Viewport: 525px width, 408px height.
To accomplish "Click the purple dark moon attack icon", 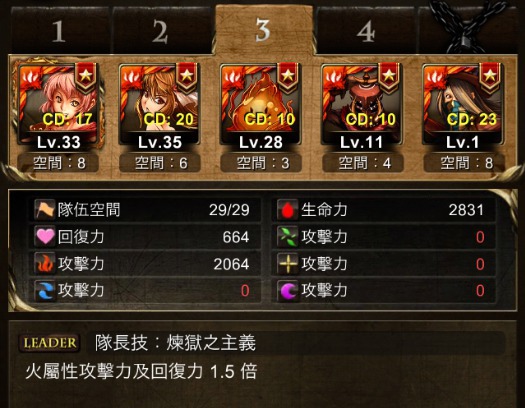I will 288,290.
